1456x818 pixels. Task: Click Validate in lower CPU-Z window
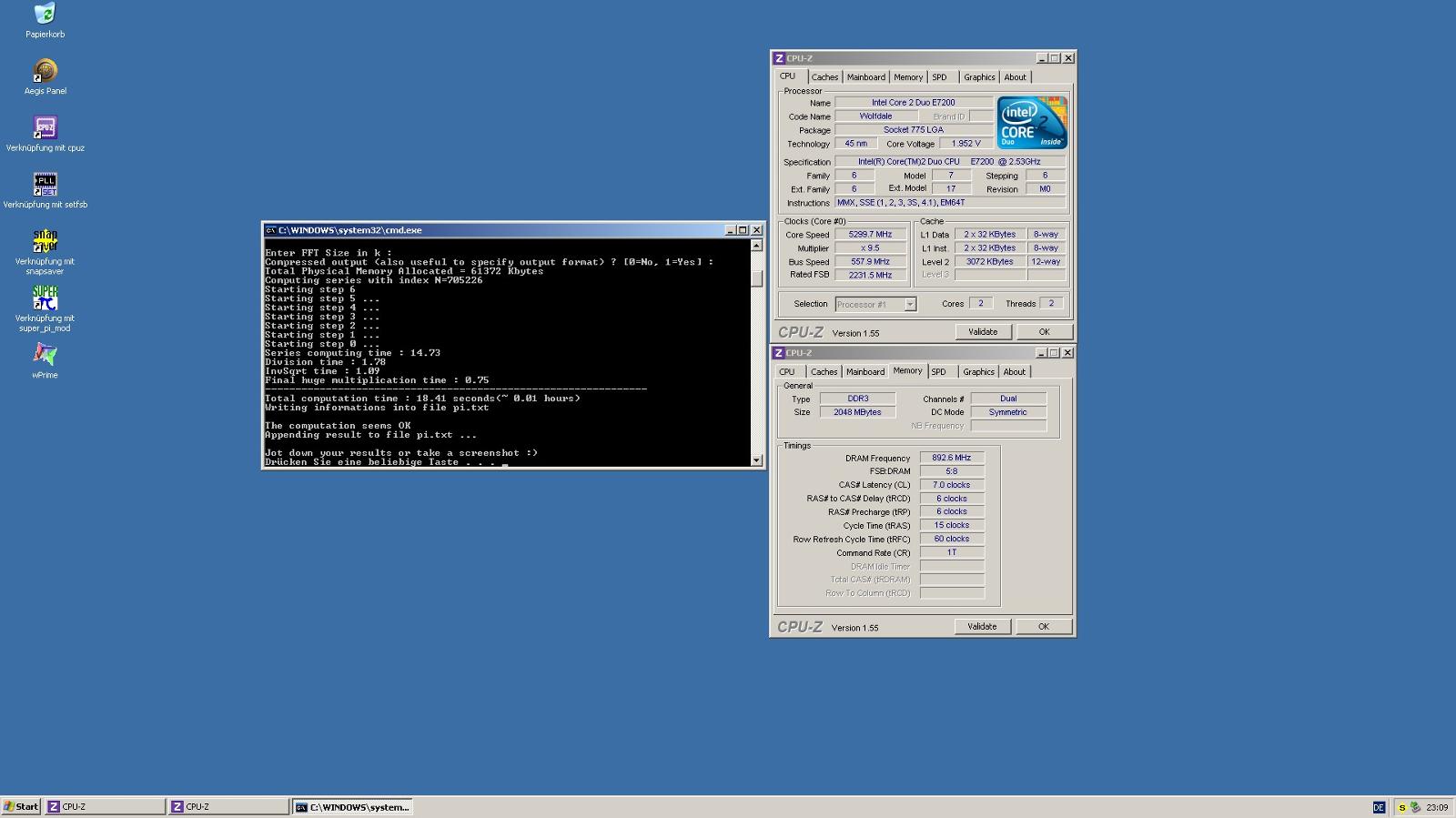pyautogui.click(x=982, y=627)
